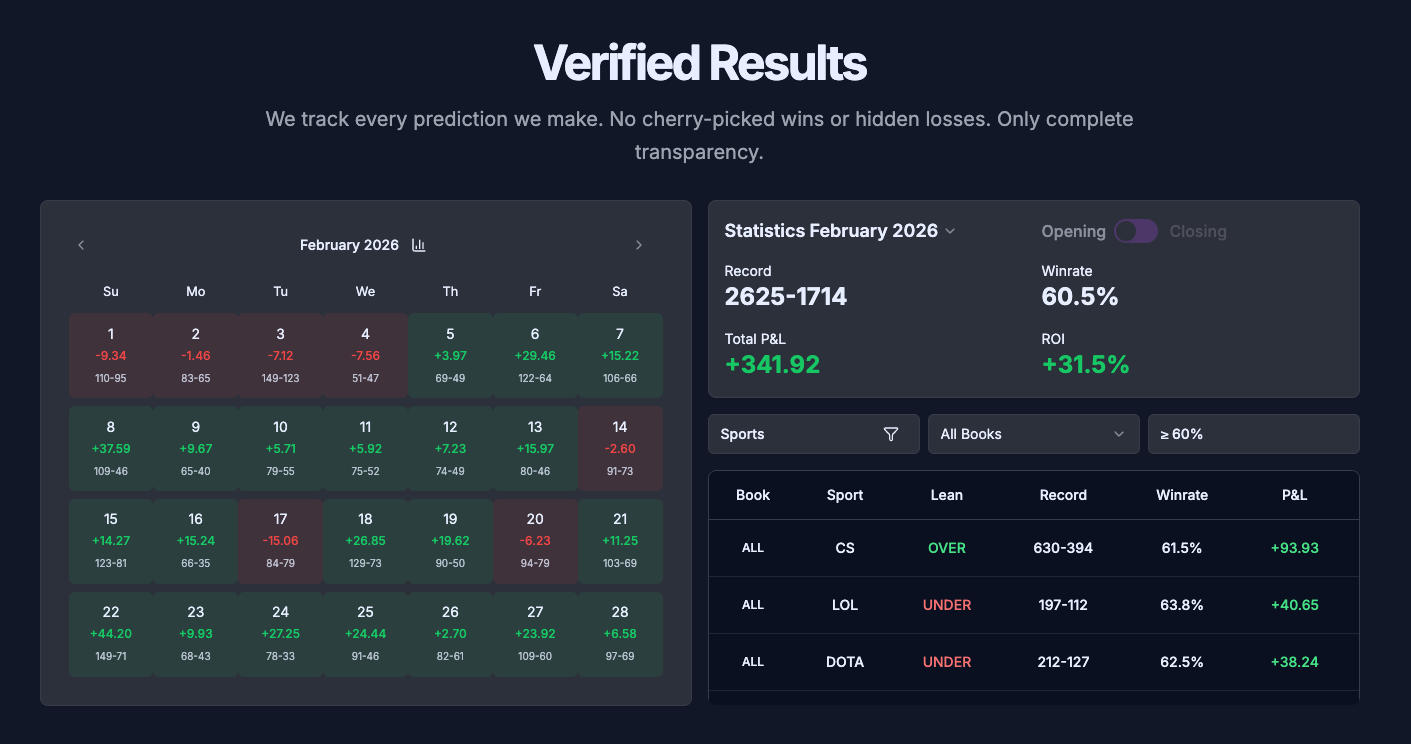Click the Total P&L value +341.92
Image resolution: width=1411 pixels, height=744 pixels.
(x=773, y=364)
